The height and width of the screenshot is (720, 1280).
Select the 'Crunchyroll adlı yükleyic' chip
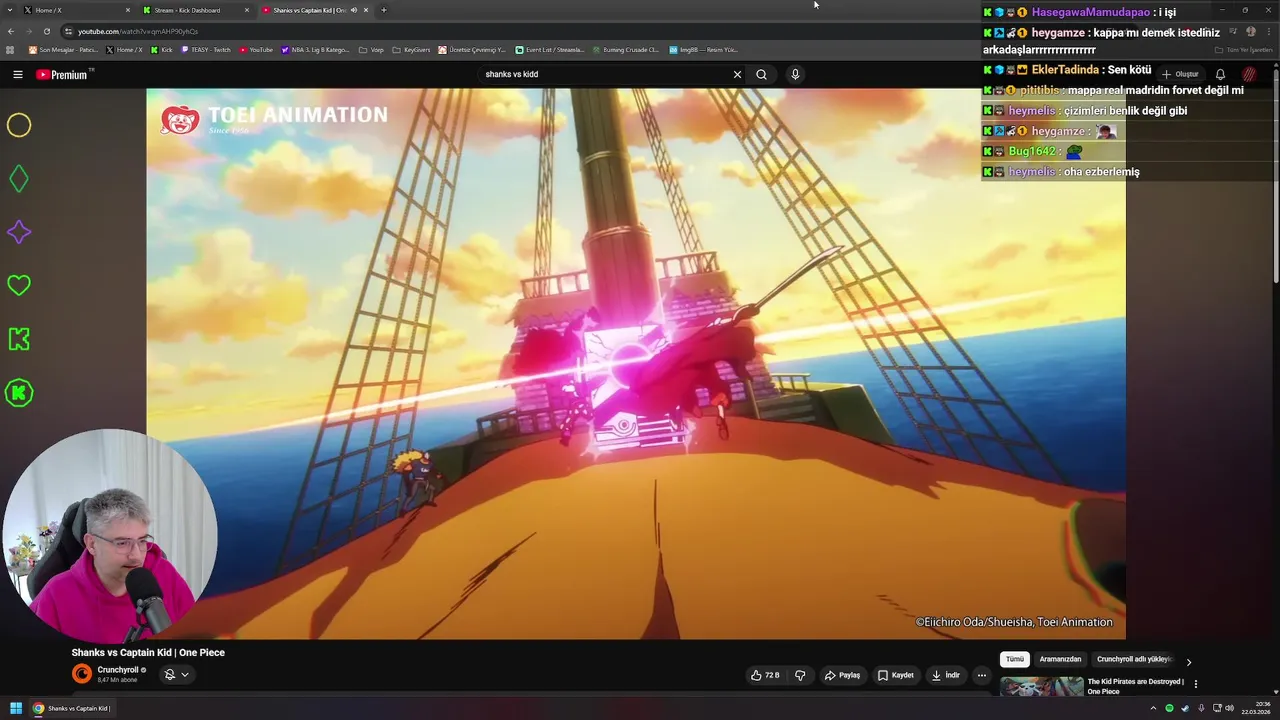point(1134,660)
